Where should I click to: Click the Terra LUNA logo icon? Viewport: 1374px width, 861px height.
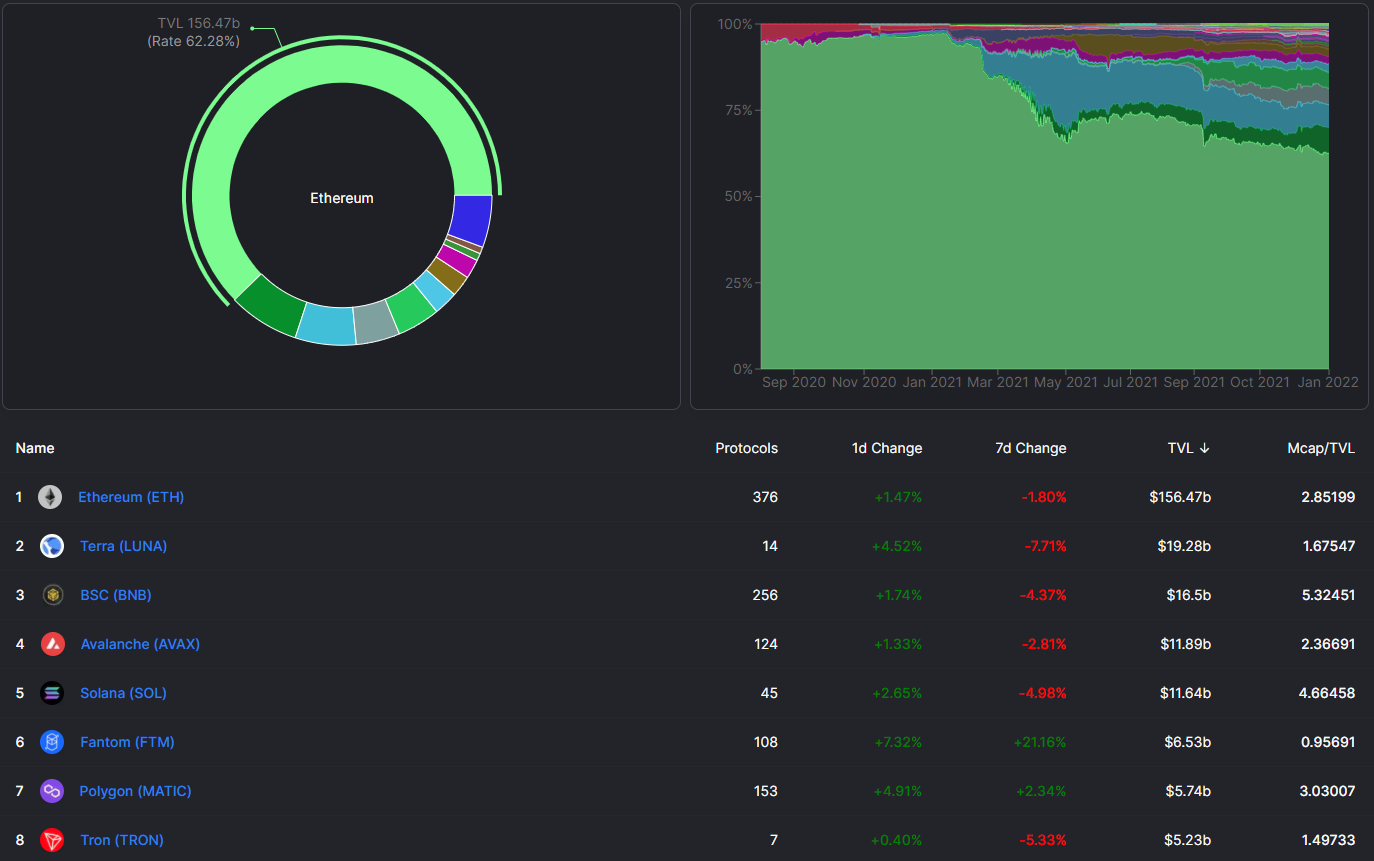52,546
